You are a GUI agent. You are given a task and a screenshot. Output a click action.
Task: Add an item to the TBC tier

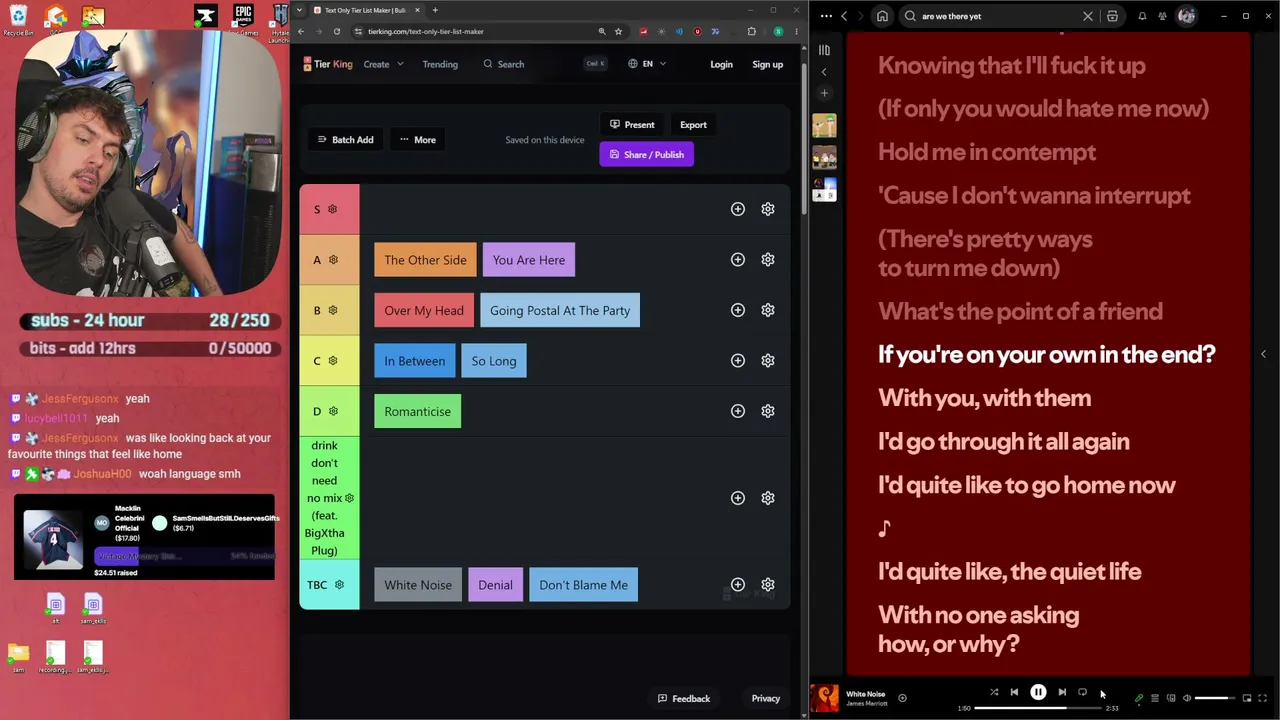point(738,585)
